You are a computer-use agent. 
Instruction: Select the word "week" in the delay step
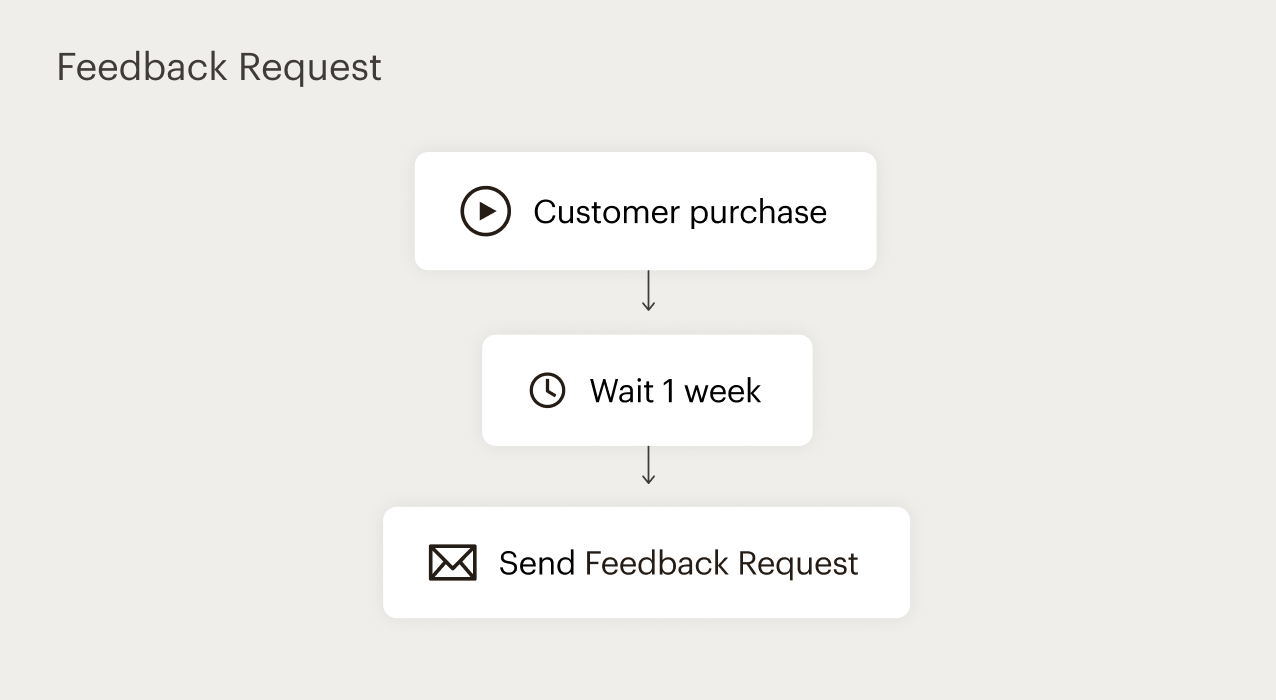pyautogui.click(x=723, y=391)
